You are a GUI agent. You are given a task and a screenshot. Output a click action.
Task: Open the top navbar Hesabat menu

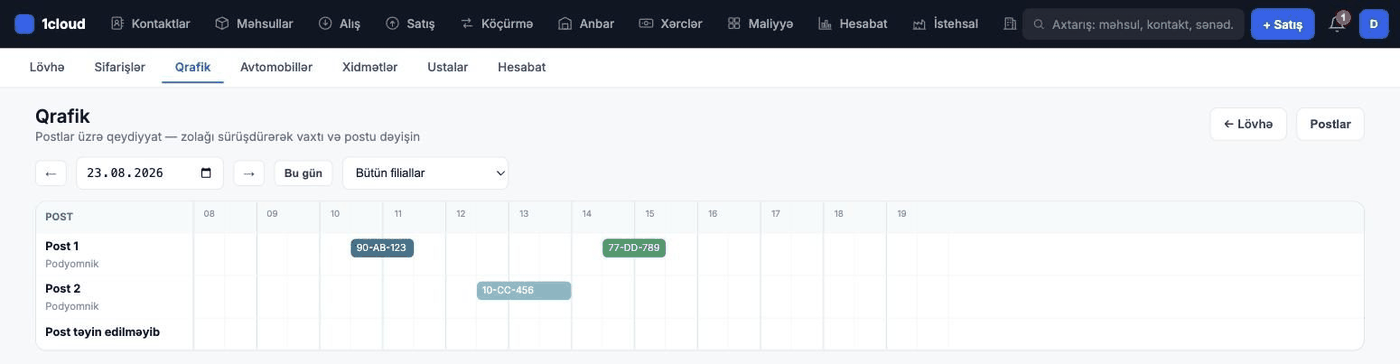[852, 23]
